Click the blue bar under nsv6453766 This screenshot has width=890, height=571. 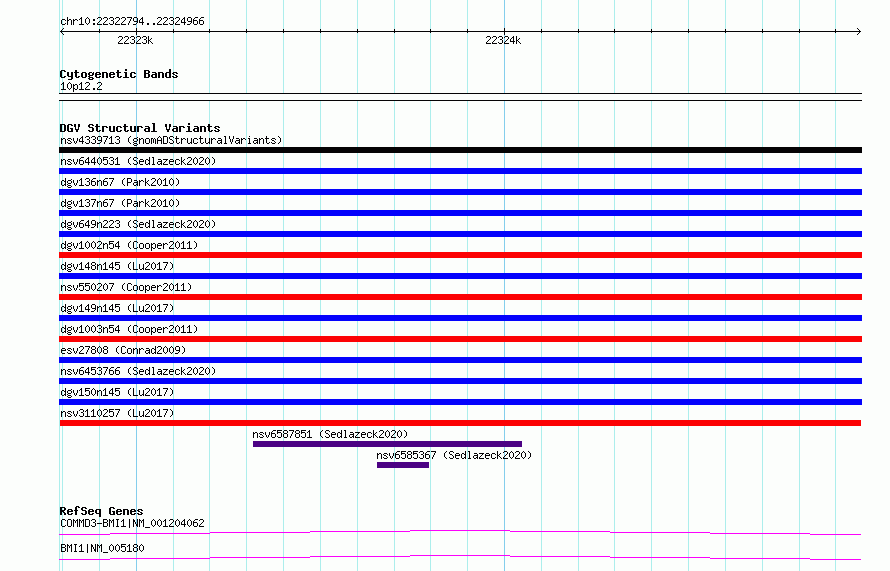[x=460, y=381]
